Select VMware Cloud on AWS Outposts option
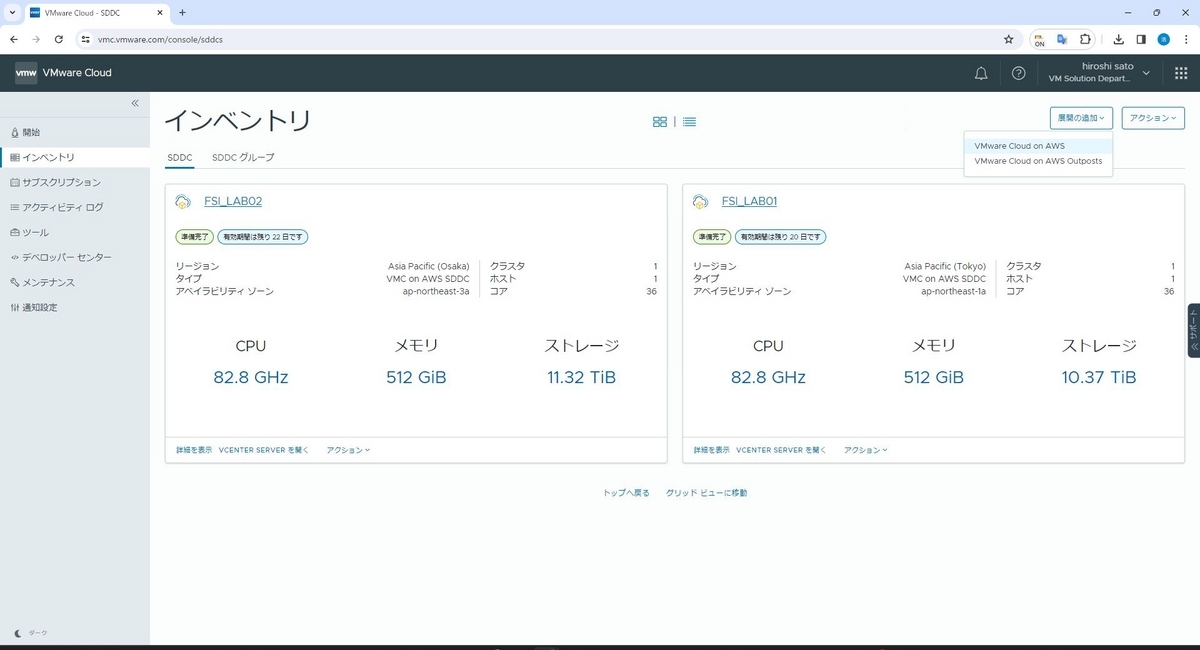The image size is (1200, 650). 1038,161
